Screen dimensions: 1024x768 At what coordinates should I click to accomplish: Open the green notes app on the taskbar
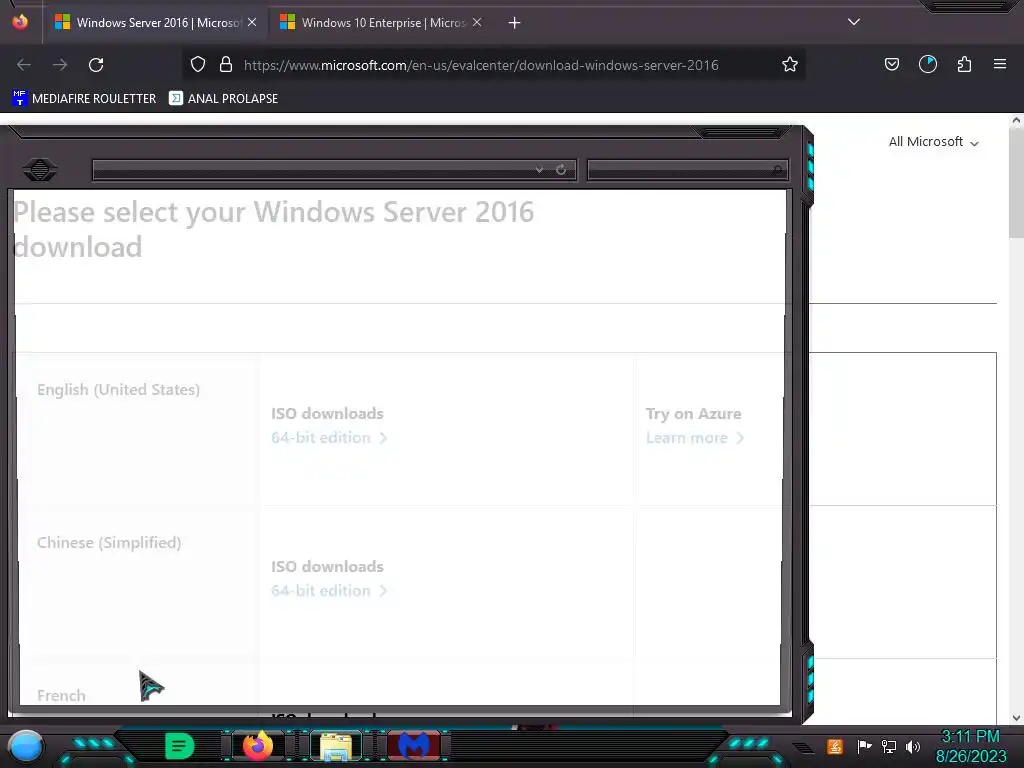(180, 746)
